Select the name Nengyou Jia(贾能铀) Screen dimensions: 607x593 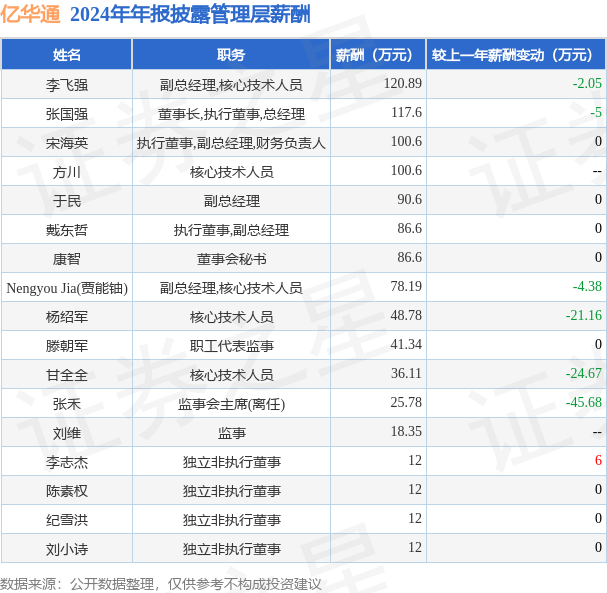(x=67, y=288)
